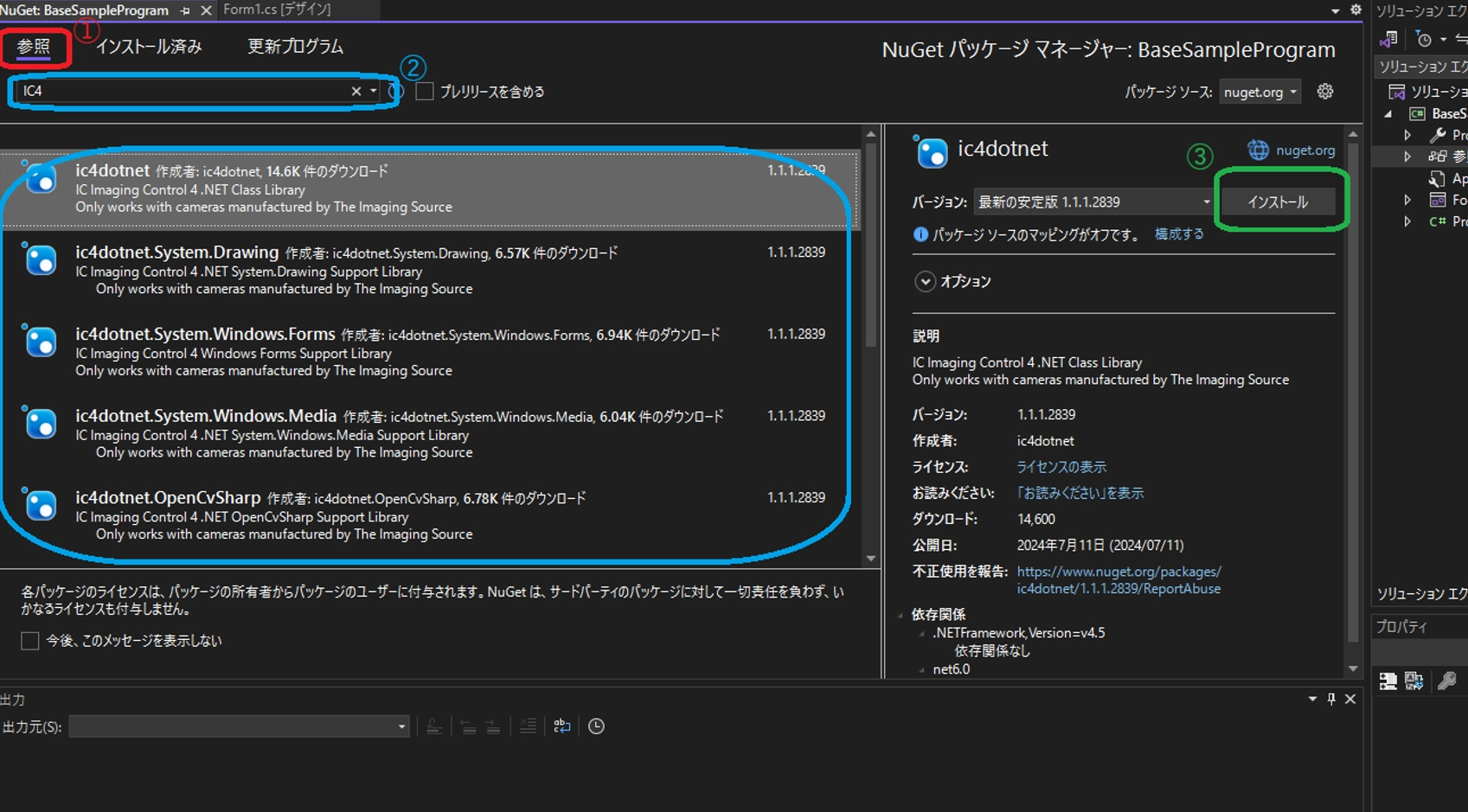Click the インストール button
The height and width of the screenshot is (812, 1468).
1278,202
